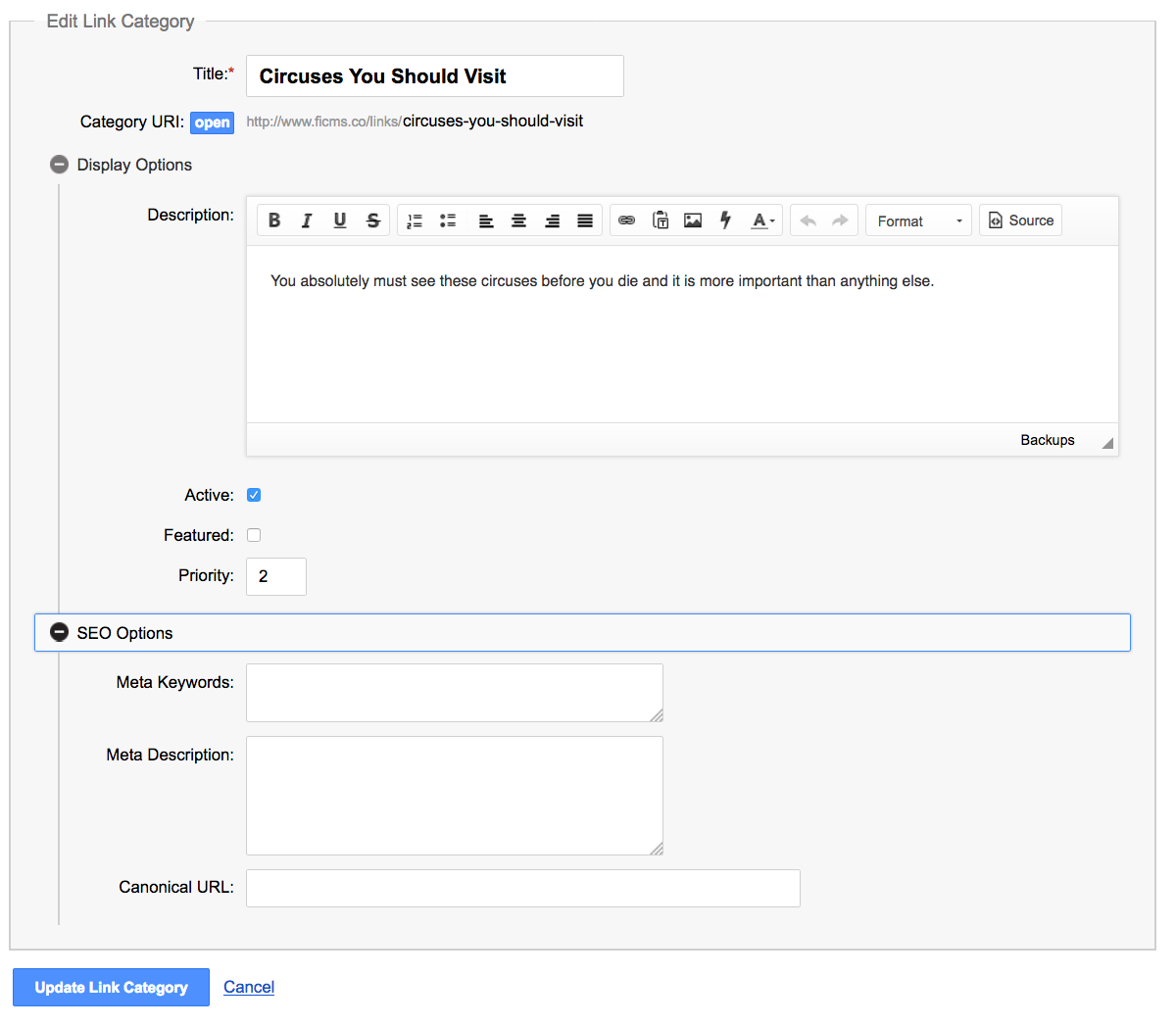
Task: Enable the Featured checkbox
Action: pos(254,535)
